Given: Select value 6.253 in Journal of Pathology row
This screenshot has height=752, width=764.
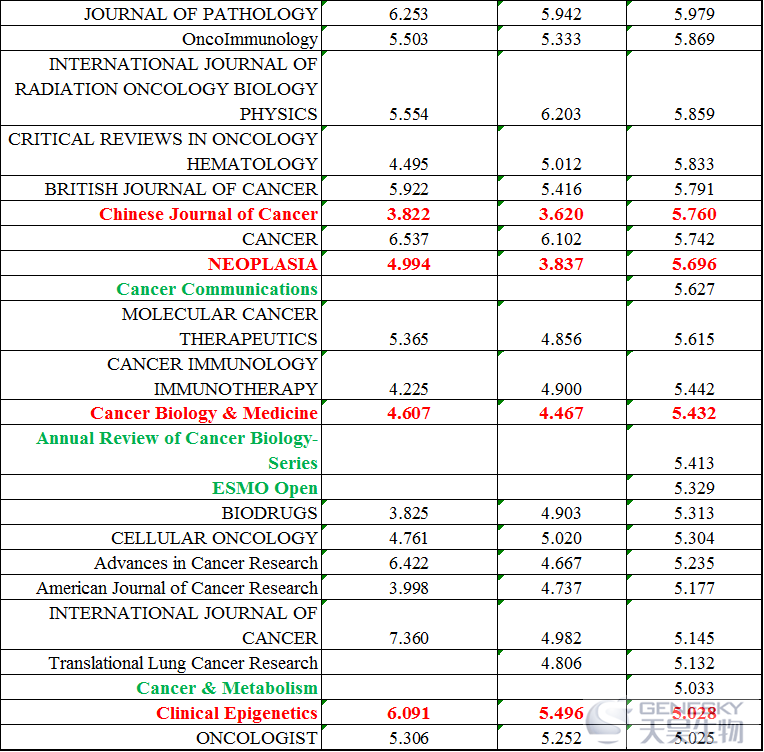Looking at the screenshot, I should (x=408, y=14).
